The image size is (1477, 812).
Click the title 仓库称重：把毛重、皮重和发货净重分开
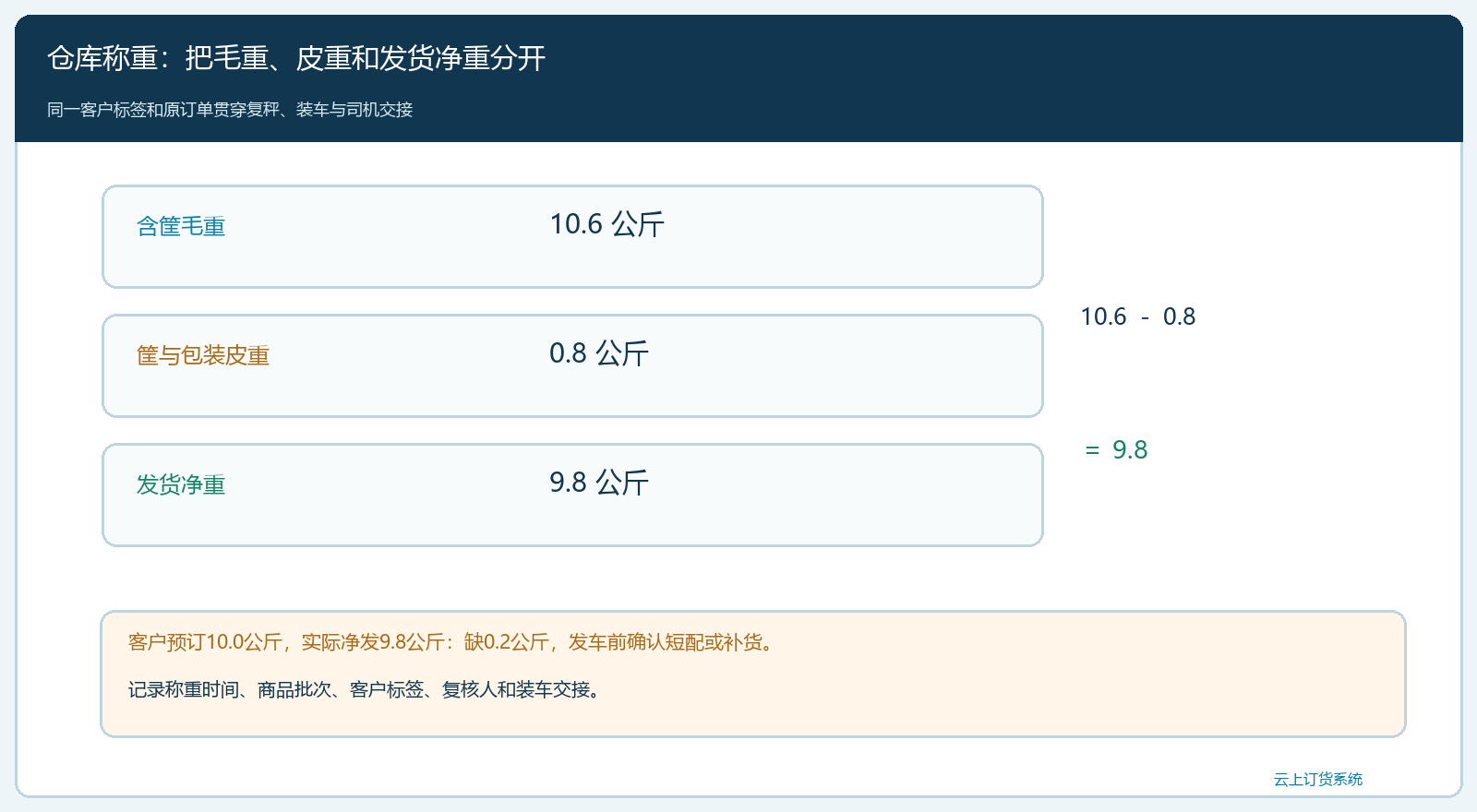pyautogui.click(x=296, y=58)
